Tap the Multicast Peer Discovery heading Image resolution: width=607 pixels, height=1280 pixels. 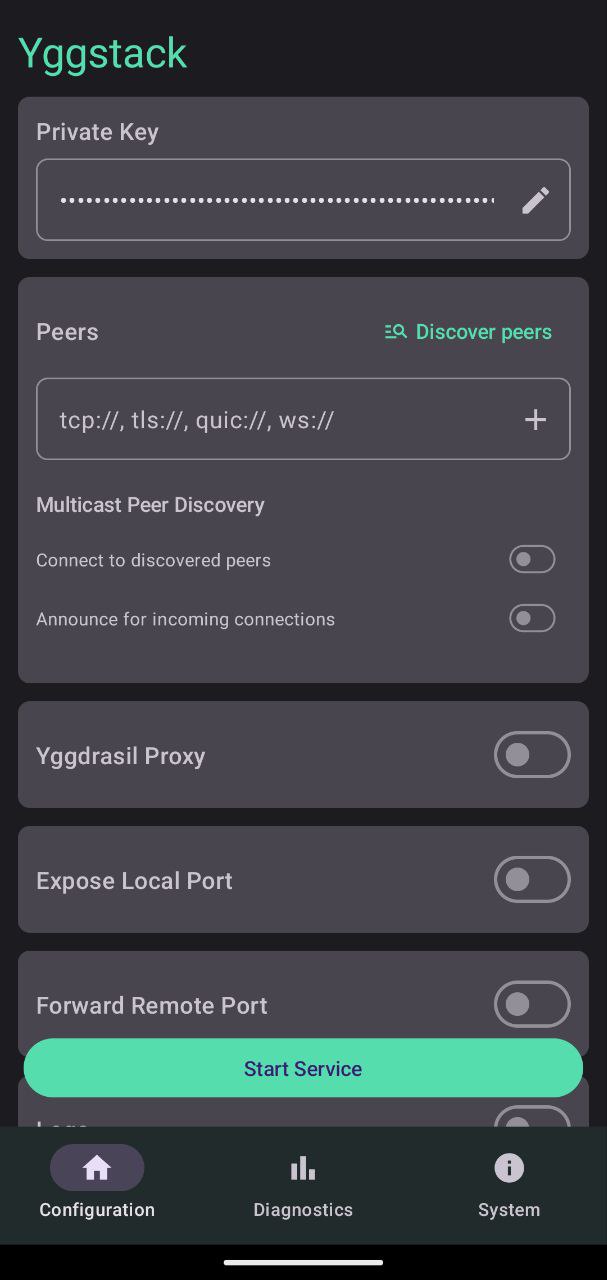click(x=150, y=505)
